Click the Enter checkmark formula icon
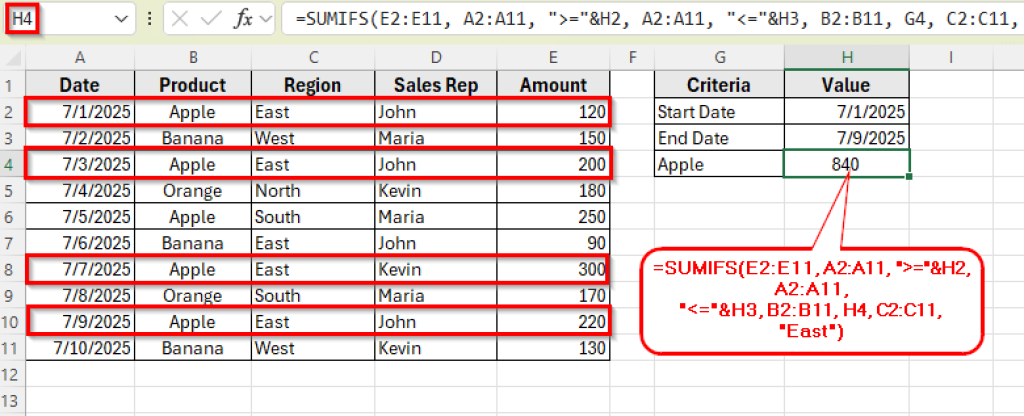This screenshot has width=1024, height=416. click(x=212, y=19)
